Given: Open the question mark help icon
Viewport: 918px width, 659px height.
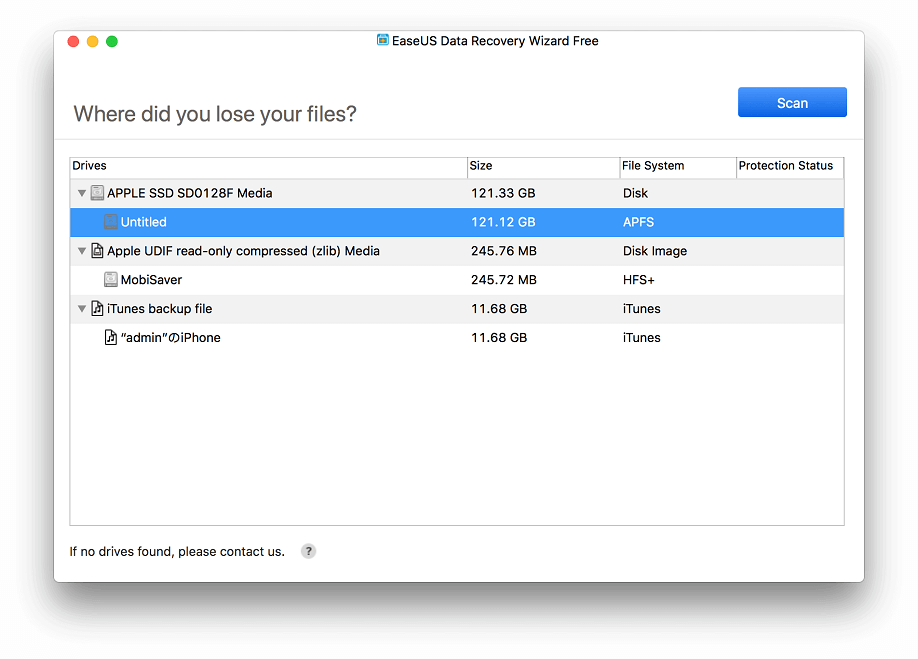Looking at the screenshot, I should (x=308, y=551).
